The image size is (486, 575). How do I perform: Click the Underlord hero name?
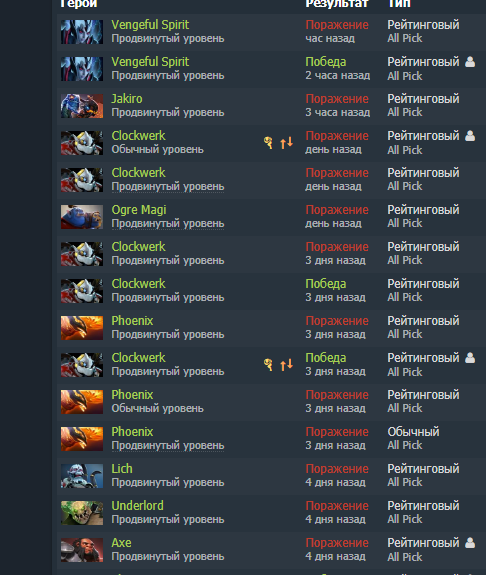click(138, 506)
